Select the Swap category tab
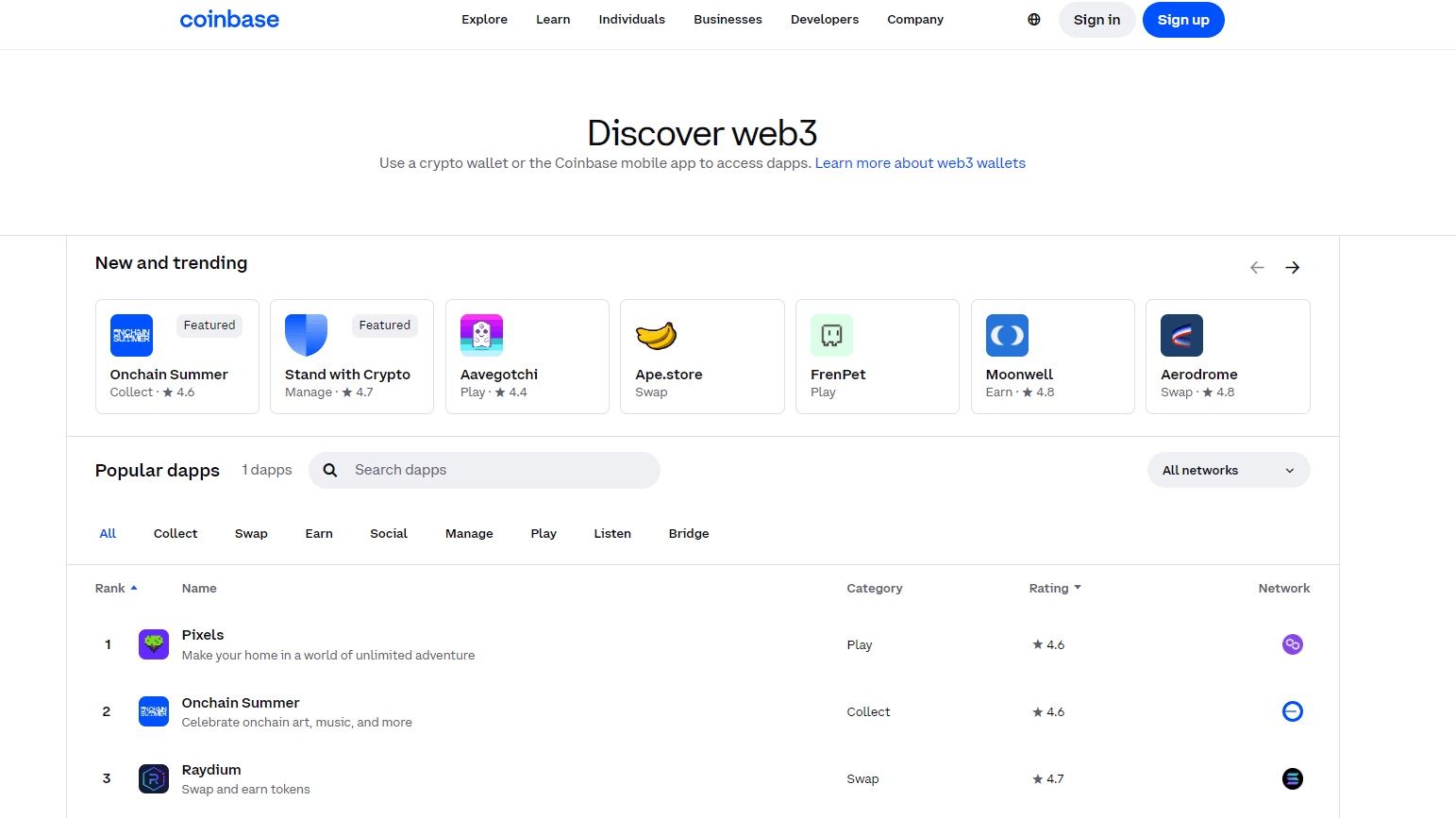Viewport: 1456px width, 818px height. coord(251,533)
